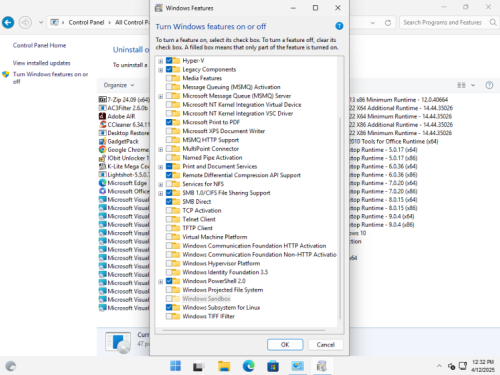Open the view options dropdown arrow
500x375 pixels.
(473, 85)
